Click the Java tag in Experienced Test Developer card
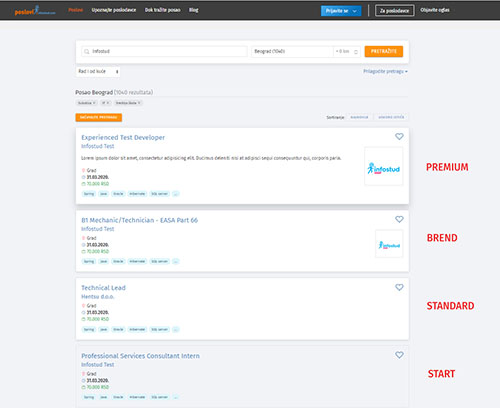The width and height of the screenshot is (500, 408). [104, 194]
